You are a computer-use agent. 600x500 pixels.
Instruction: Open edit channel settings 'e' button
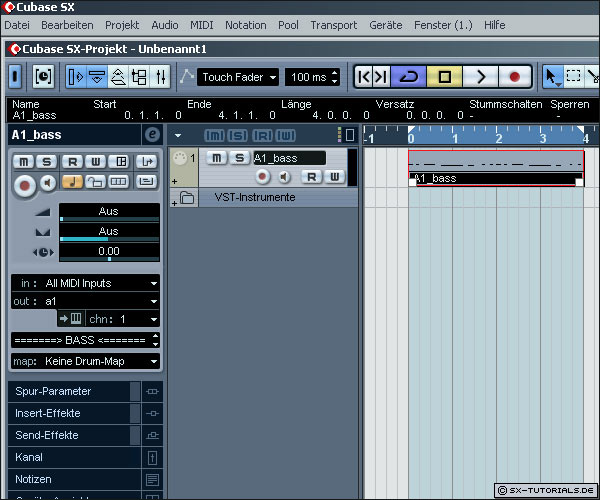[x=152, y=135]
